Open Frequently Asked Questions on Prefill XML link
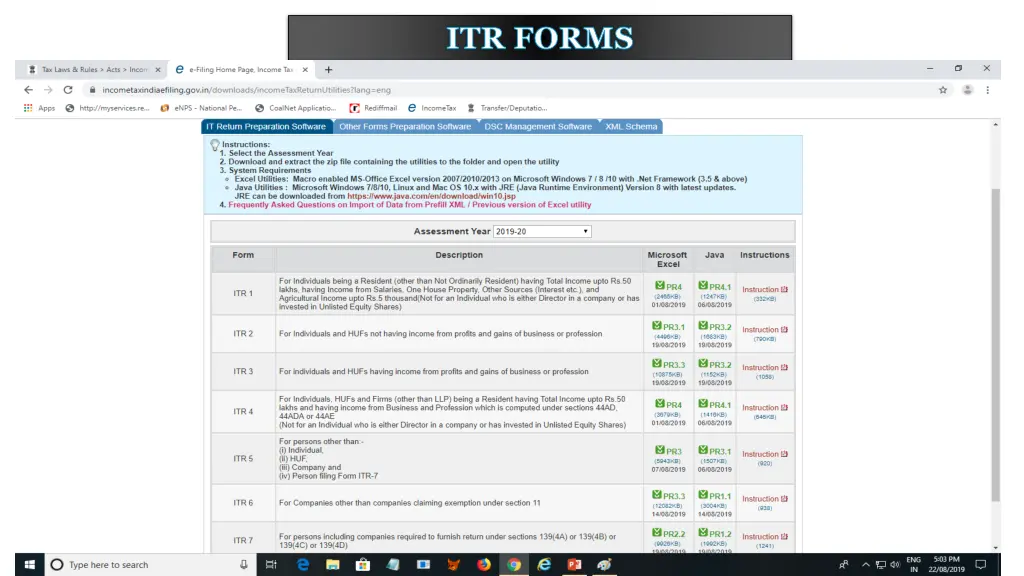The width and height of the screenshot is (1024, 576). (409, 204)
